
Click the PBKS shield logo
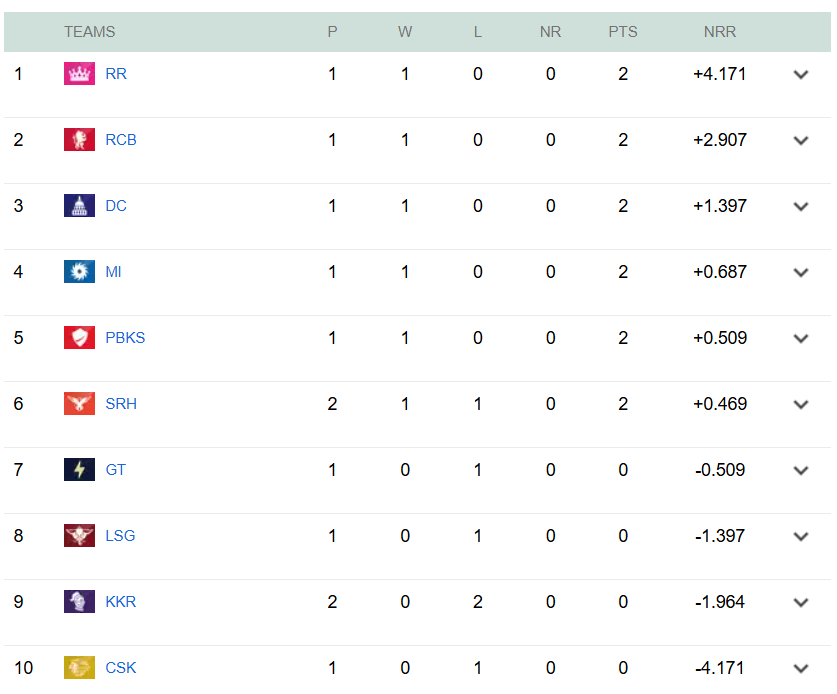click(80, 337)
